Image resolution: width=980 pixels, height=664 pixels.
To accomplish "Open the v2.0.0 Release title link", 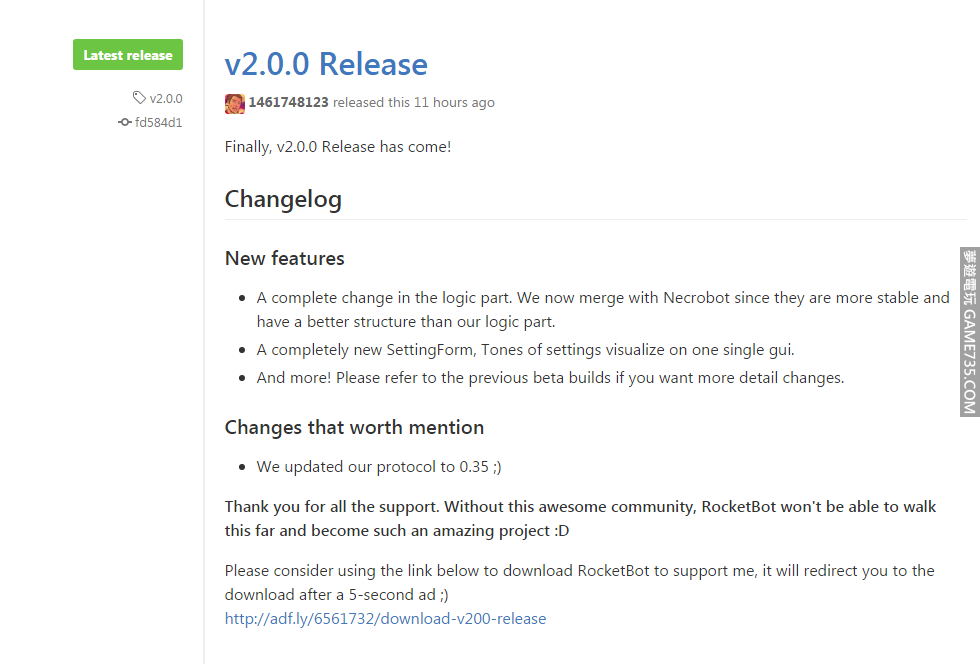I will pyautogui.click(x=326, y=64).
